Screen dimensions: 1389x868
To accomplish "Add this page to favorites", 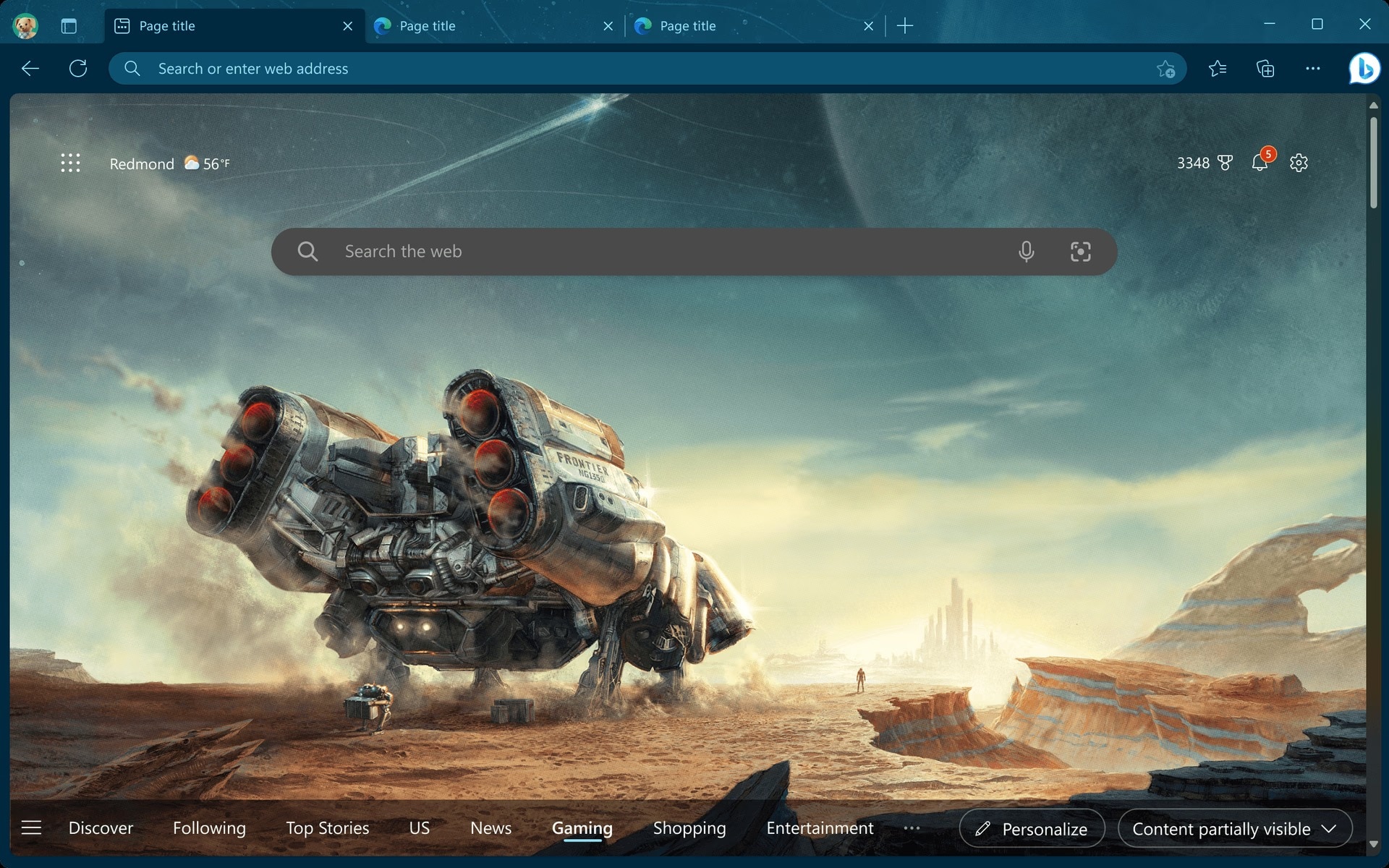I will coord(1165,69).
